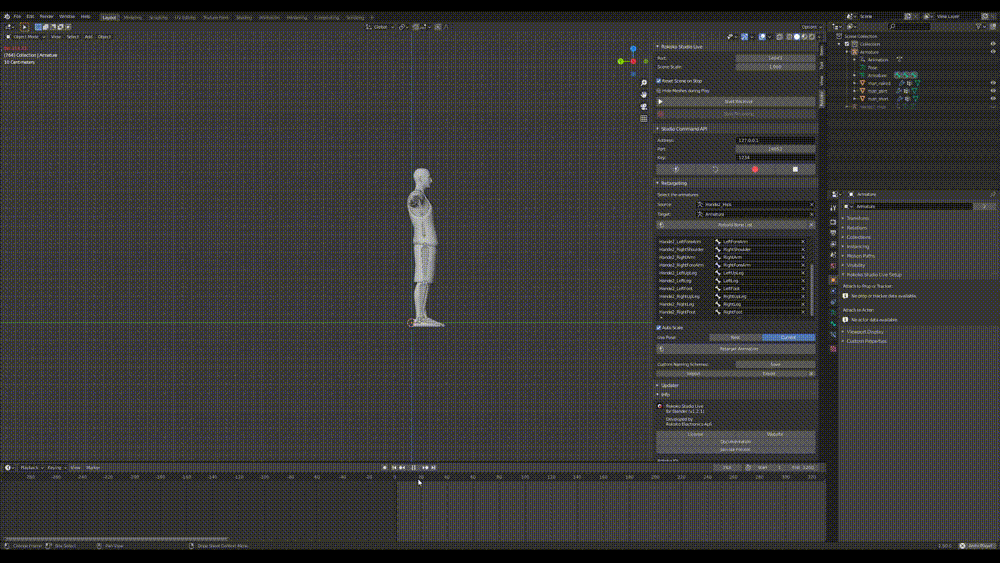Screen dimensions: 1000x563
Task: Click the restart circular-arrow icon in Command API row
Action: 716,170
